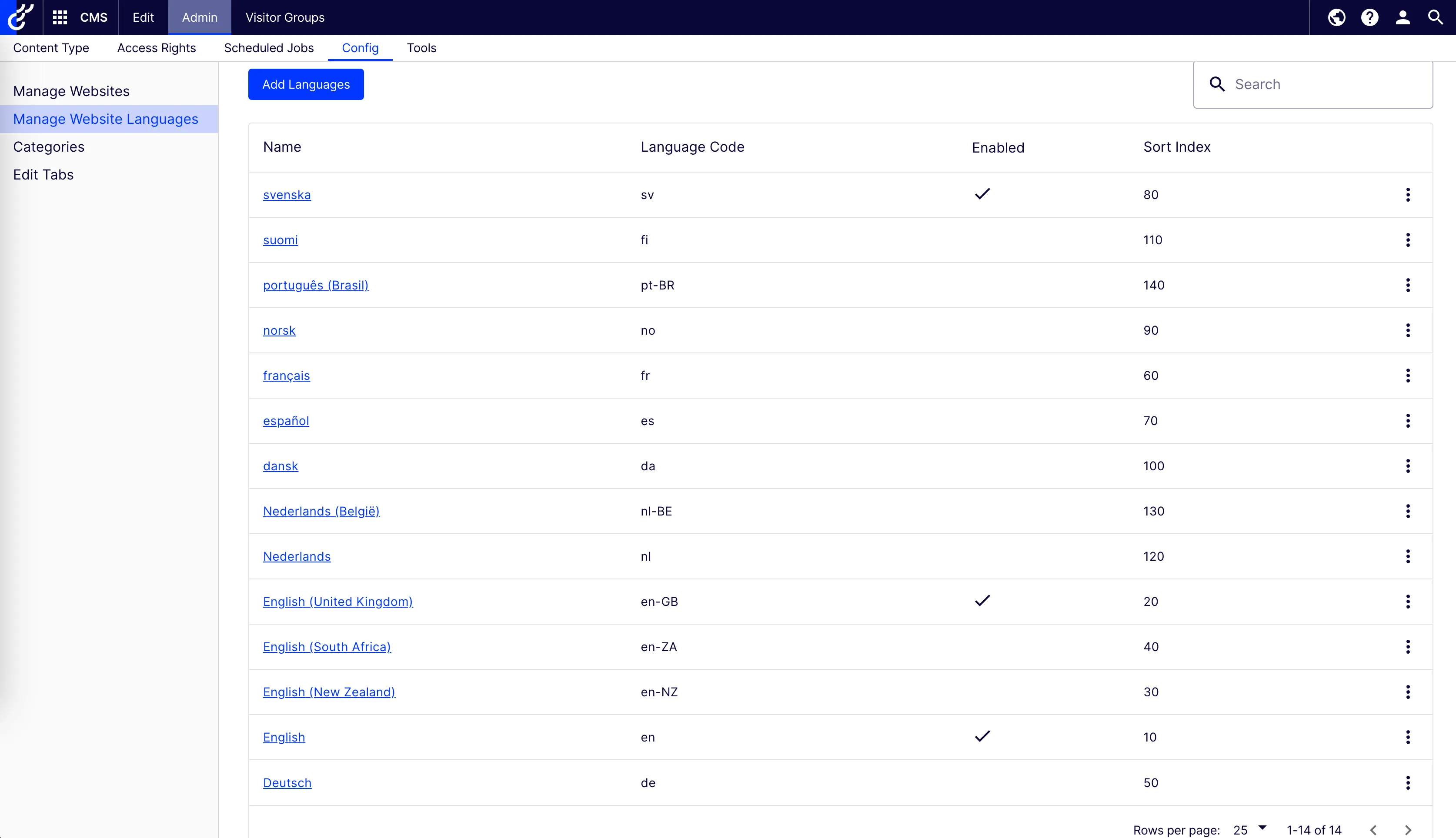Click the pt-BR language code cell

coord(658,285)
